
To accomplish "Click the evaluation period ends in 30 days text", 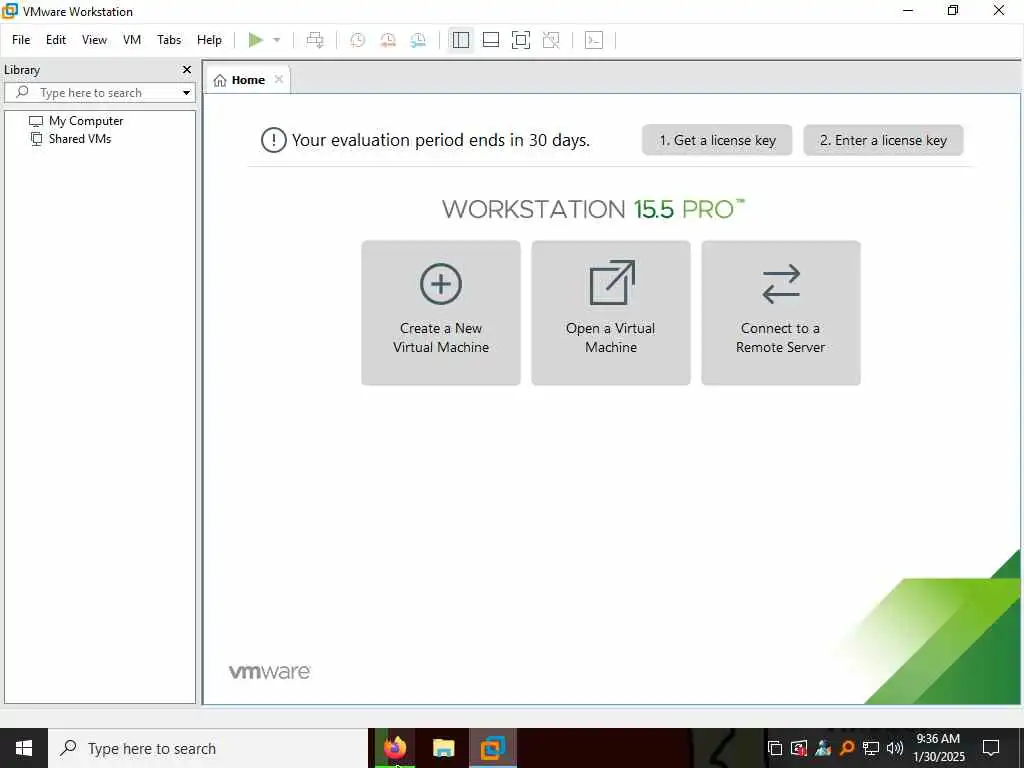I will (x=441, y=140).
